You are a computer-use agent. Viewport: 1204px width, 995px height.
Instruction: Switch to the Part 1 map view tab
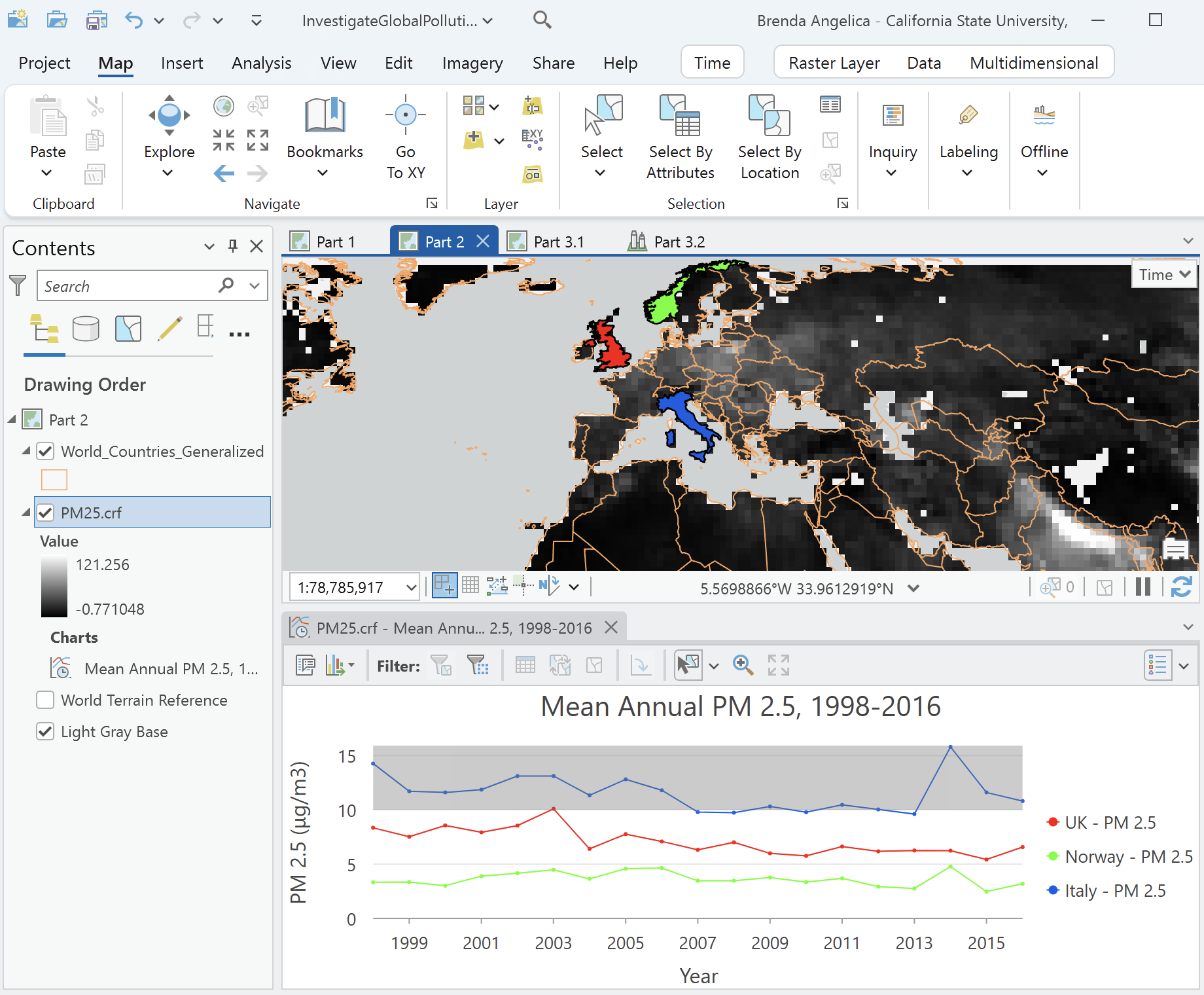pos(324,242)
